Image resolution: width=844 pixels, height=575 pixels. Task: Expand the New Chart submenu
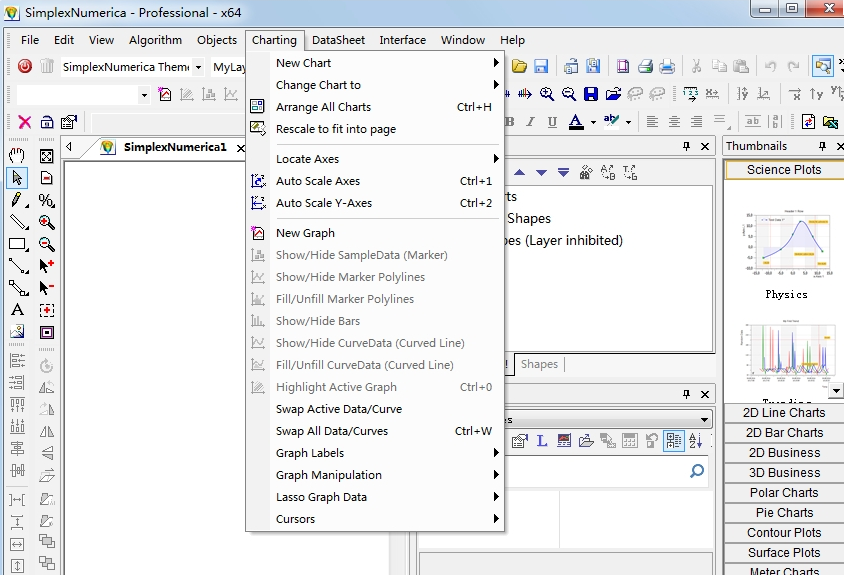click(x=375, y=63)
